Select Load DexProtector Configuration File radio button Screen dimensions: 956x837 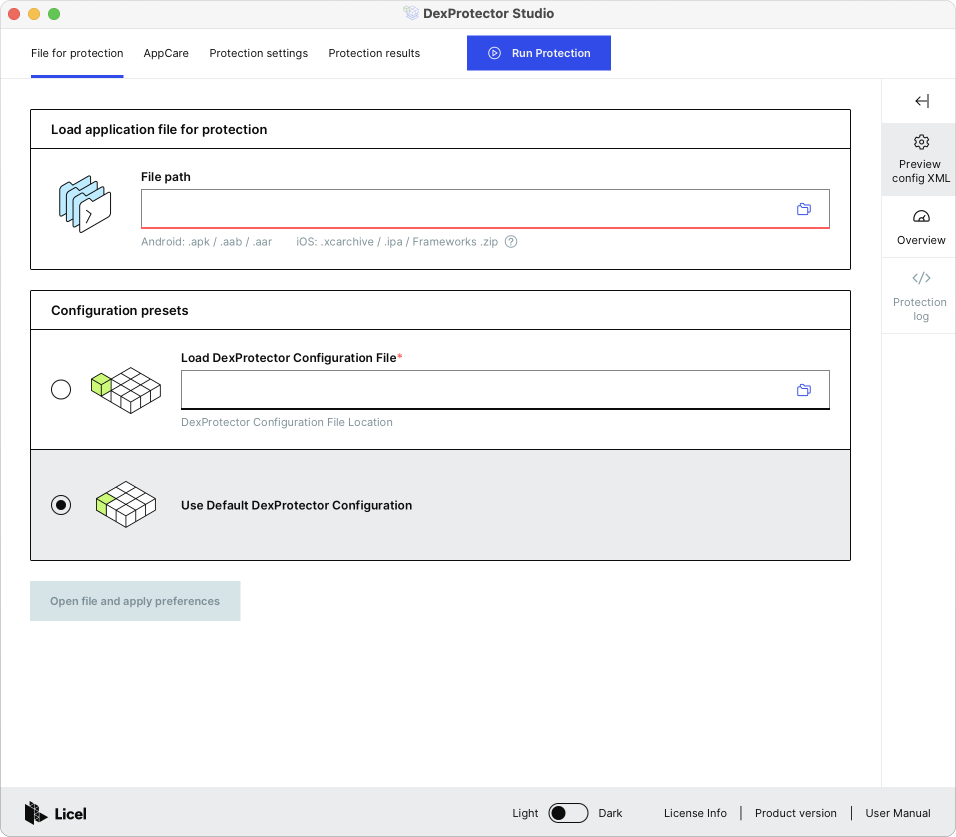61,390
